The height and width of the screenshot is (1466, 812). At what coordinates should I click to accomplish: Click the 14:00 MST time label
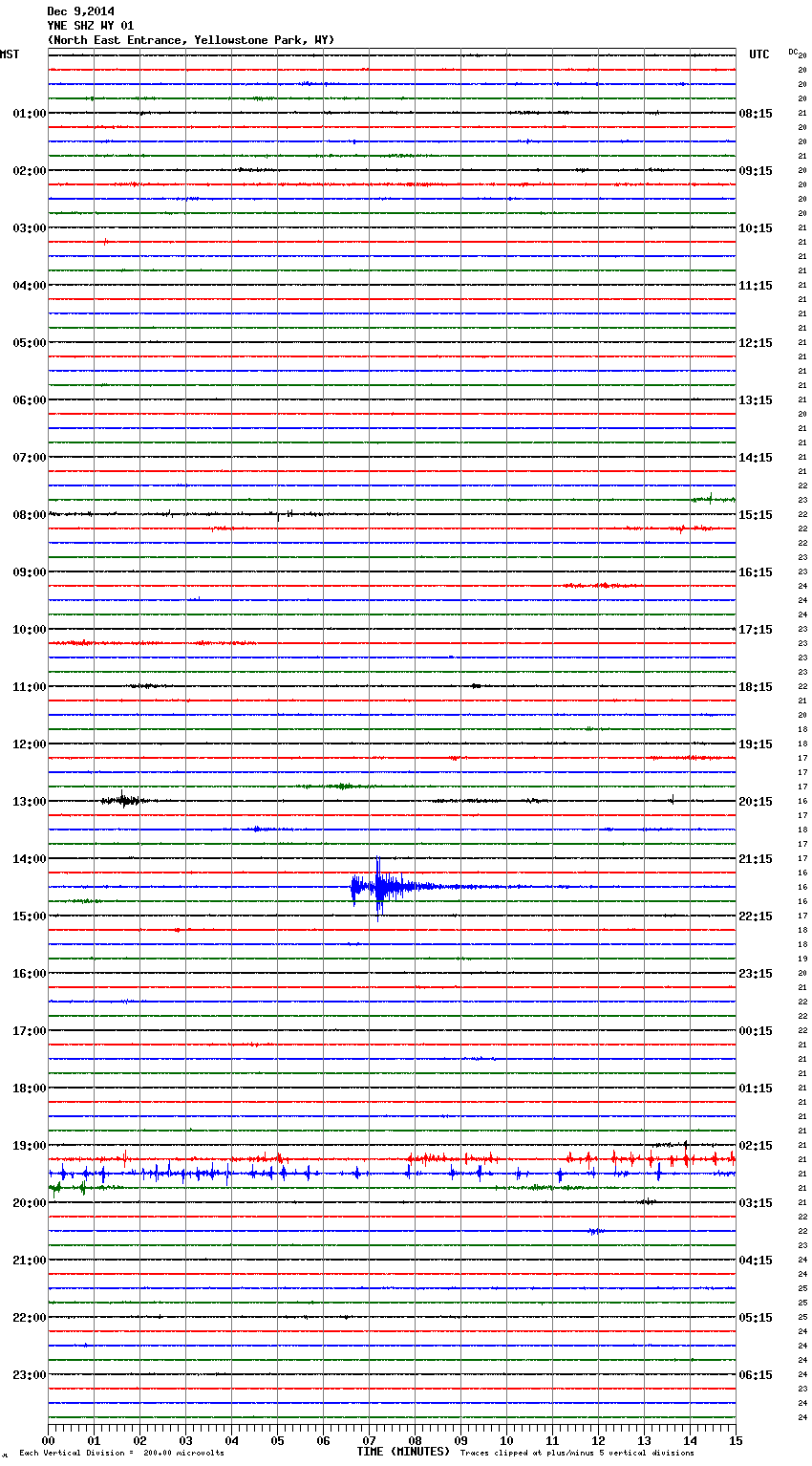coord(30,859)
